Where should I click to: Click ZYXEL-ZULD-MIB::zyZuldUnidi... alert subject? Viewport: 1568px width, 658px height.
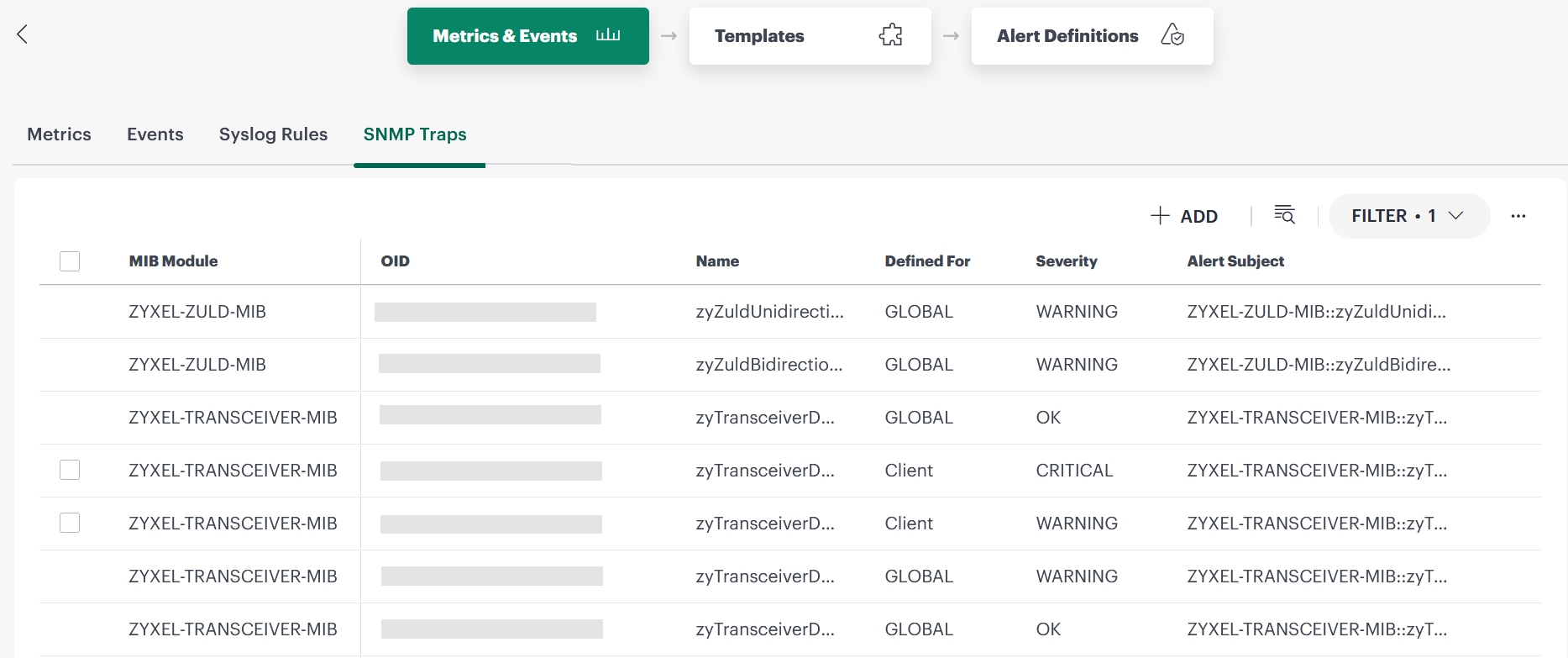[1316, 312]
